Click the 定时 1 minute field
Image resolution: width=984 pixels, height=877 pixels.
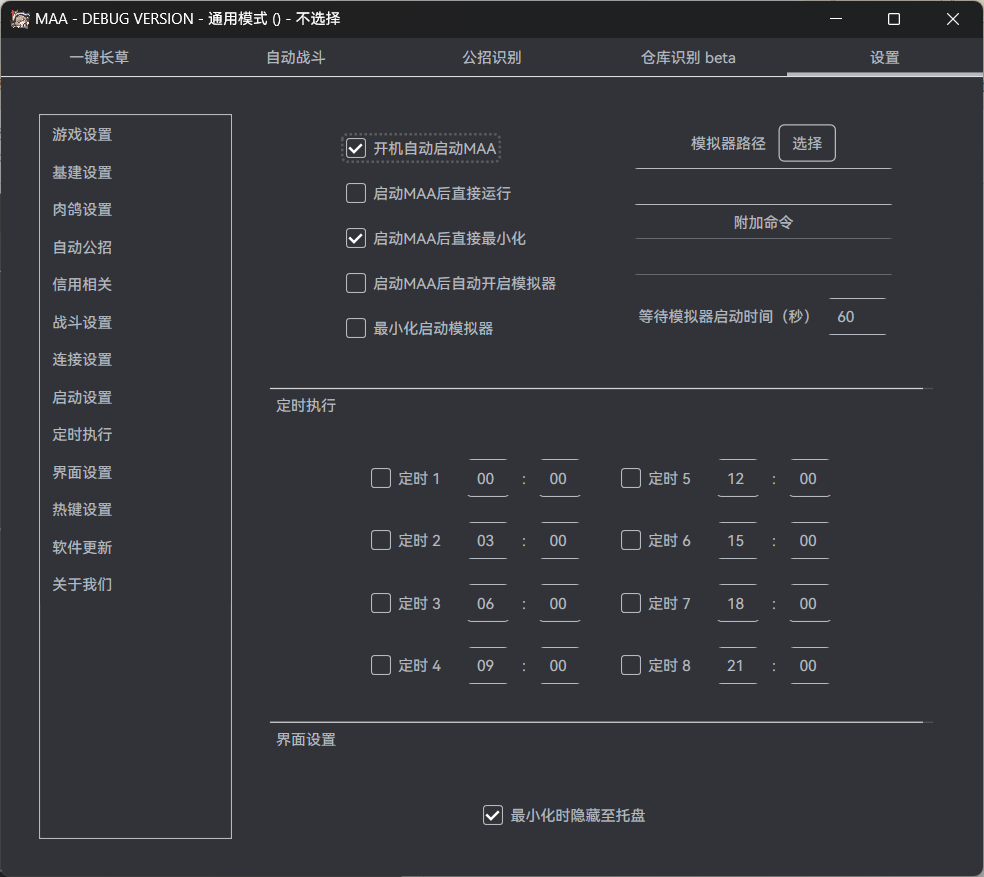[560, 478]
